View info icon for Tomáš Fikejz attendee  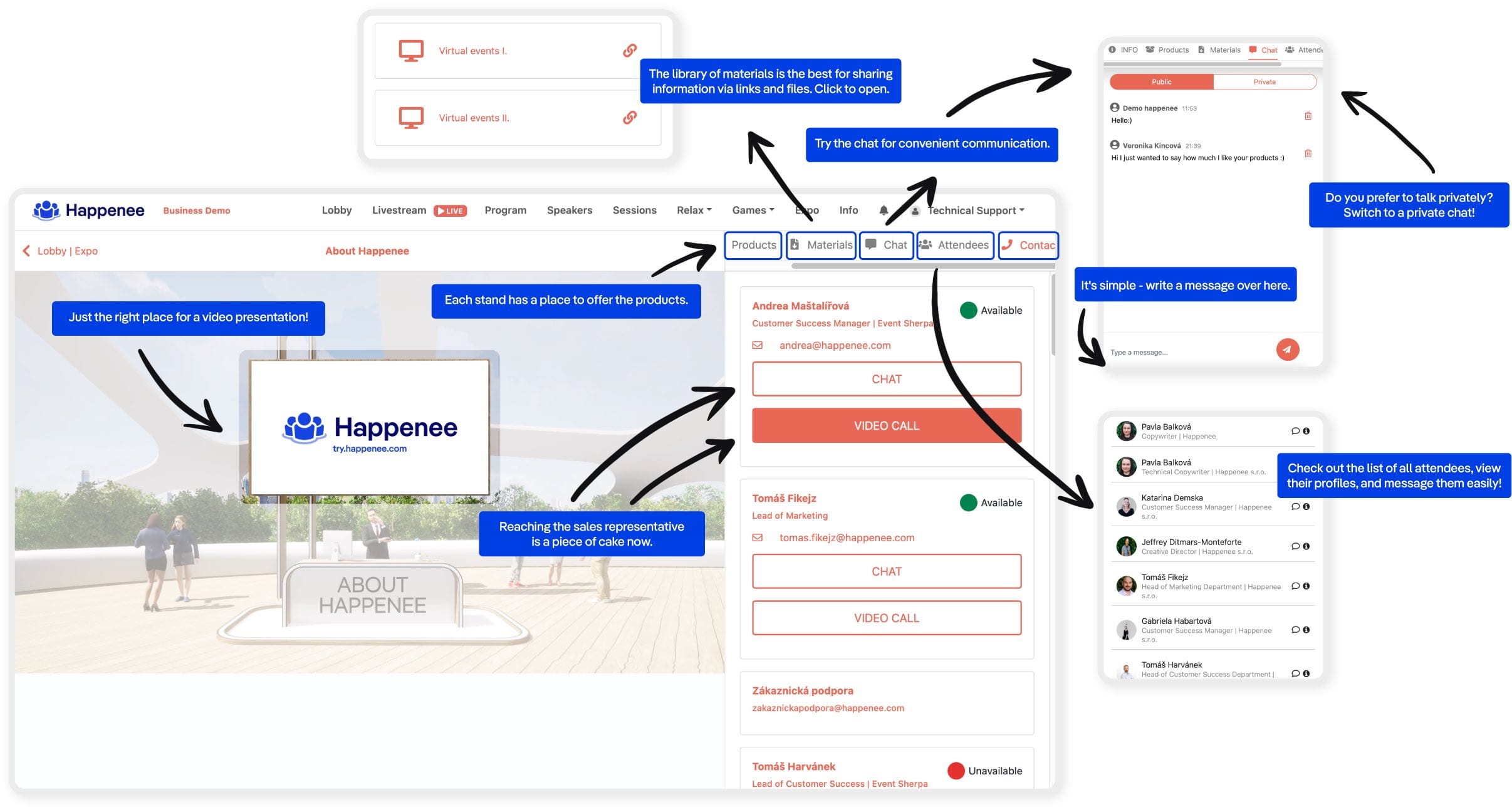[x=1306, y=586]
